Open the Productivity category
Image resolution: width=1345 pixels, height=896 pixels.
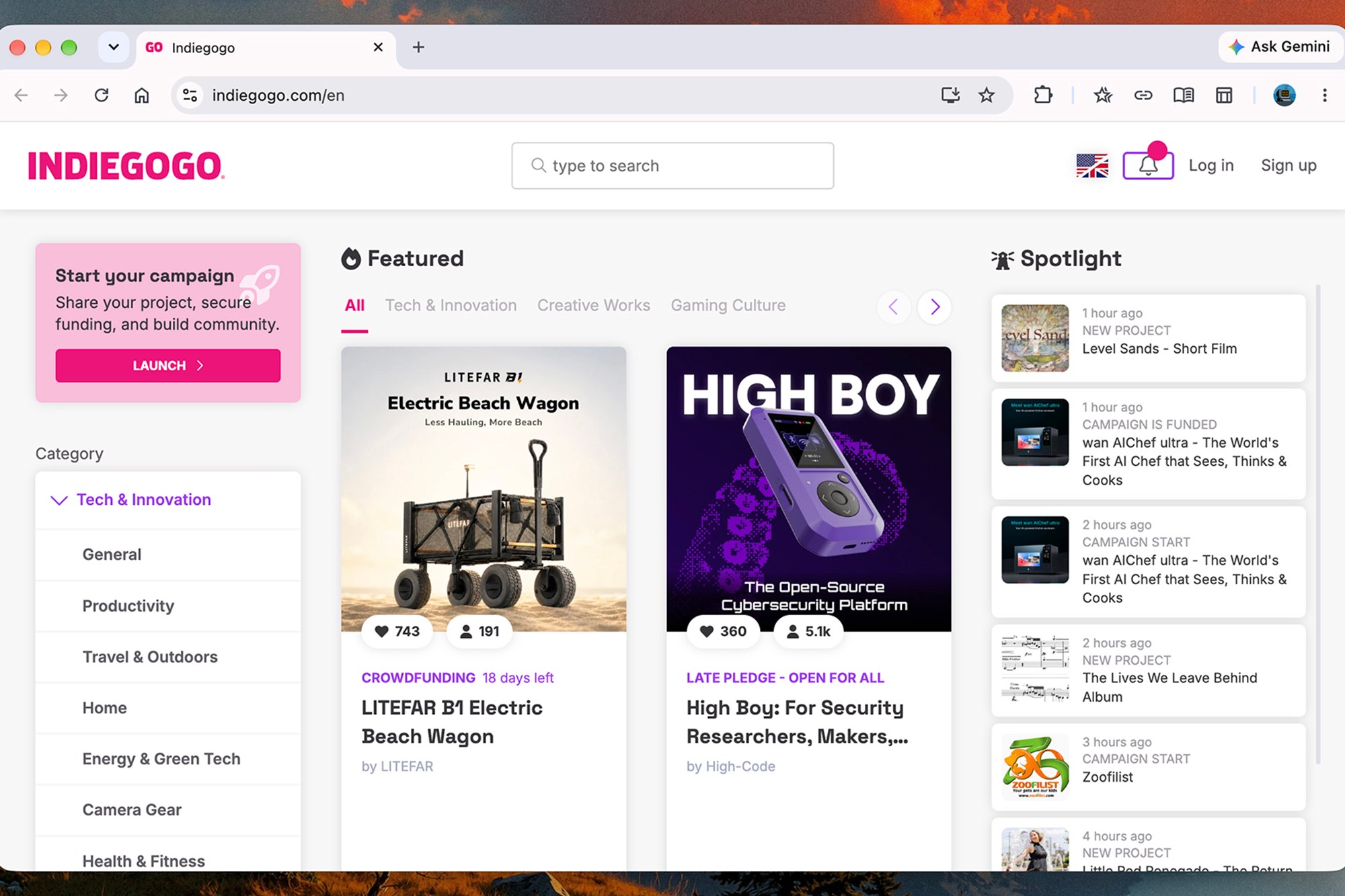click(x=168, y=606)
